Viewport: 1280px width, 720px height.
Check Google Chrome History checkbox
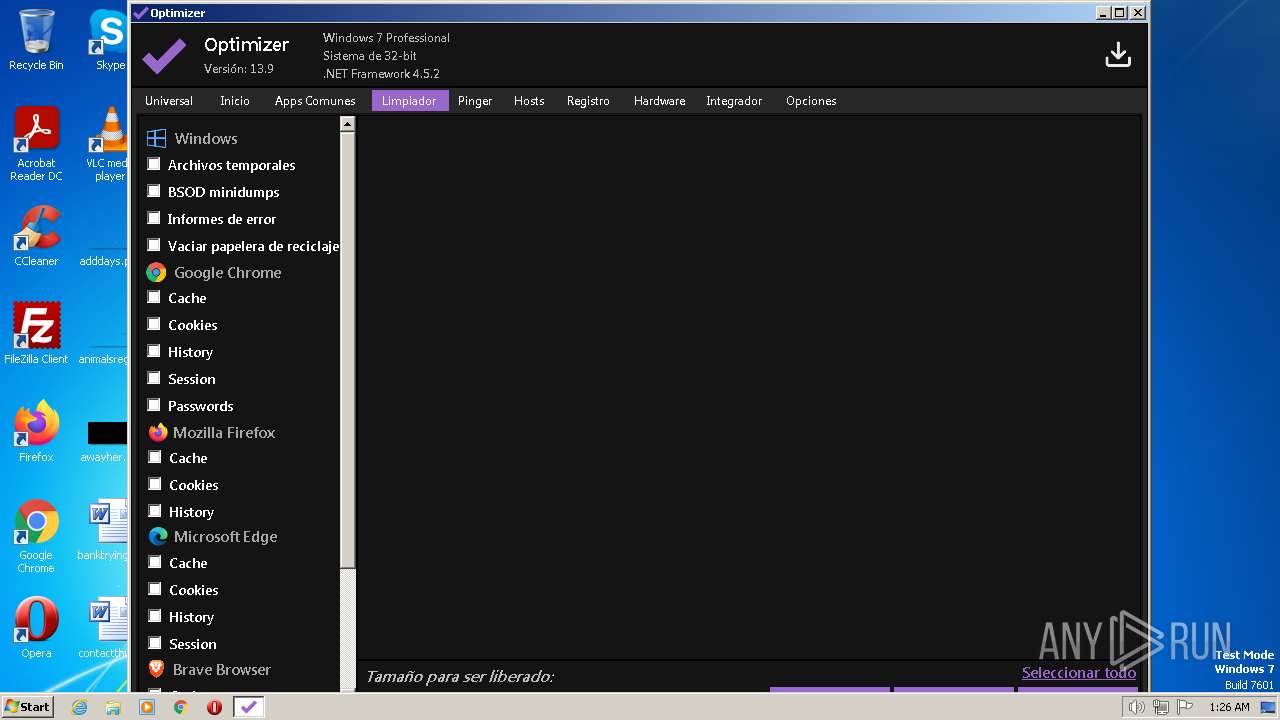[x=154, y=351]
